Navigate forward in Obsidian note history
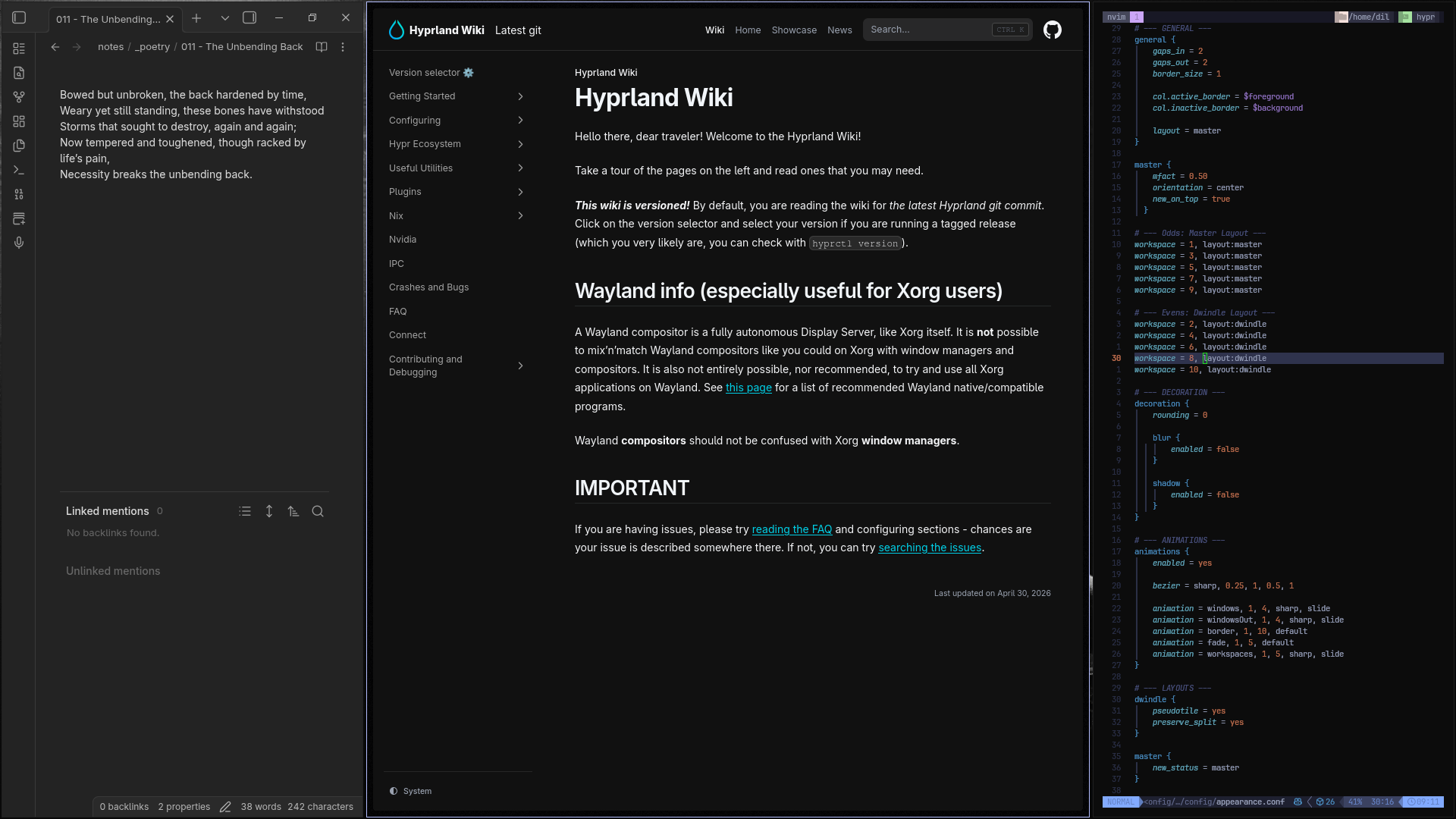This screenshot has height=819, width=1456. point(77,47)
